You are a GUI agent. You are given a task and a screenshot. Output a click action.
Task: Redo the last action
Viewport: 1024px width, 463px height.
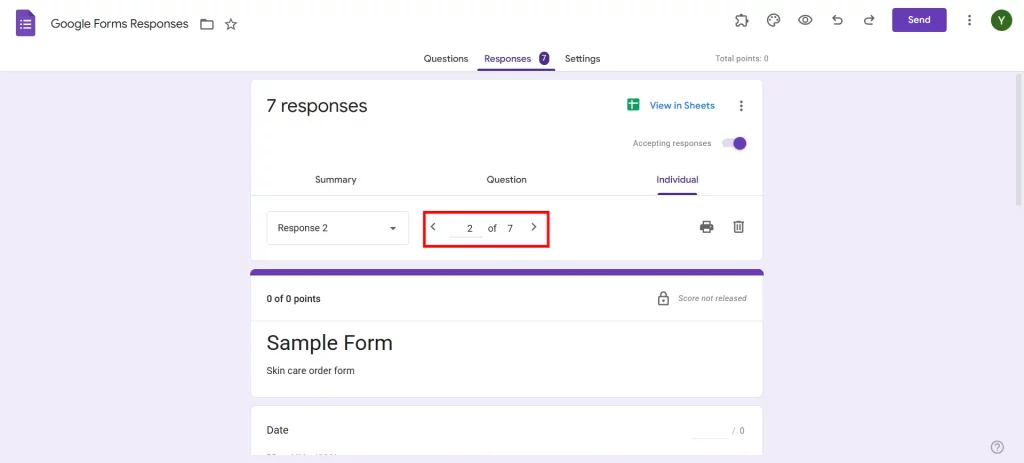(869, 20)
